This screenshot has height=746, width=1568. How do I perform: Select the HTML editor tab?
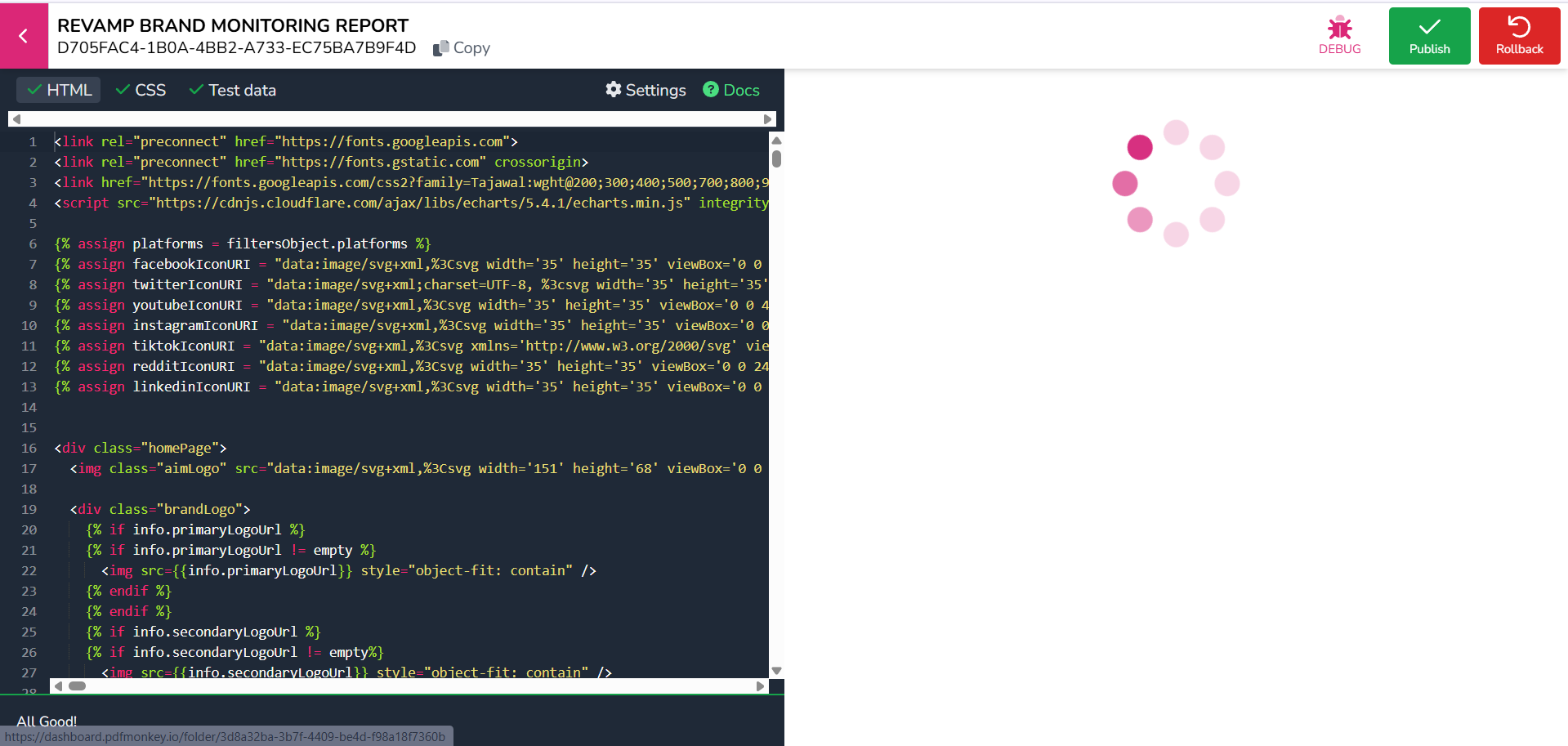[x=69, y=90]
